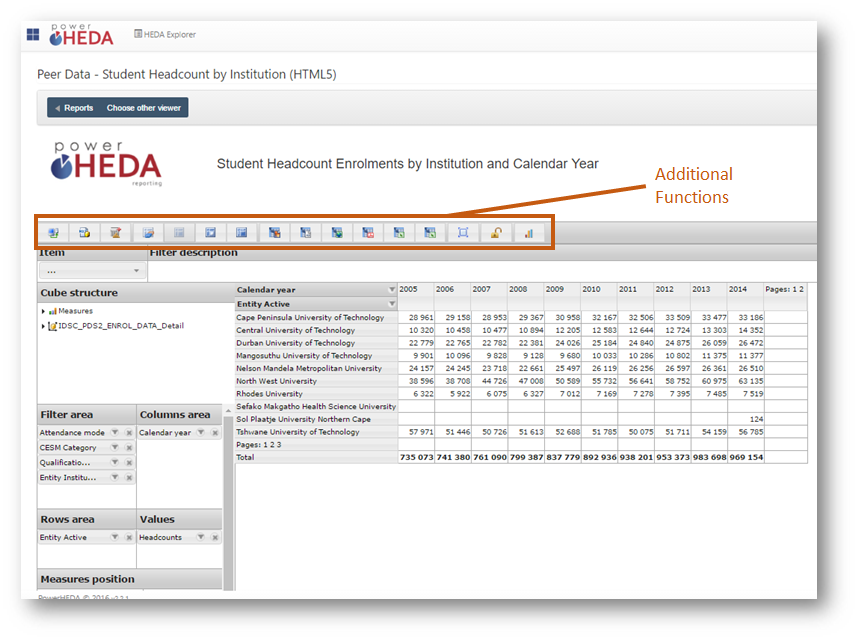Remove Headcounts from the Values area

coord(215,537)
